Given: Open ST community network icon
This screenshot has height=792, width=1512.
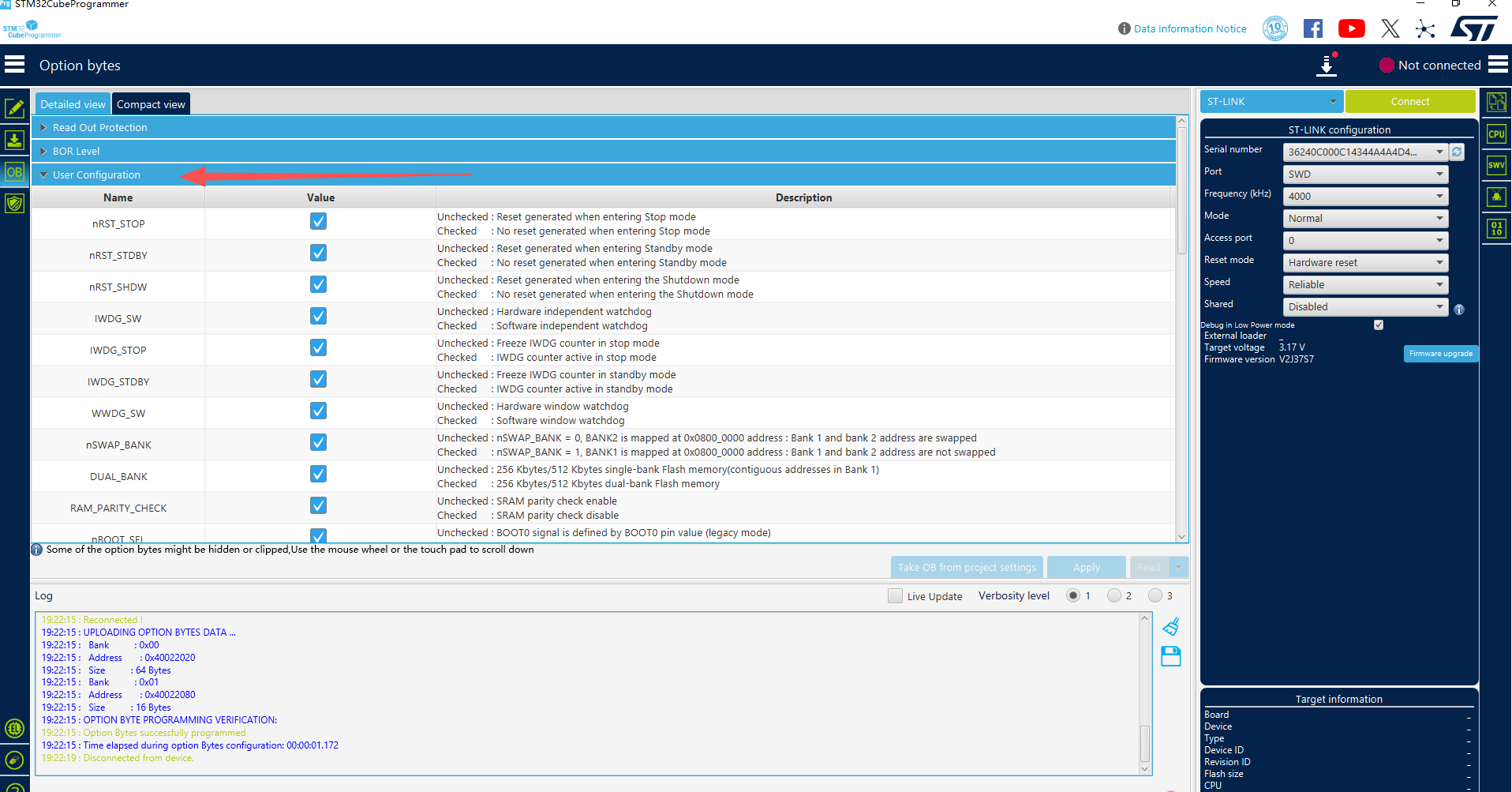Looking at the screenshot, I should click(1425, 29).
